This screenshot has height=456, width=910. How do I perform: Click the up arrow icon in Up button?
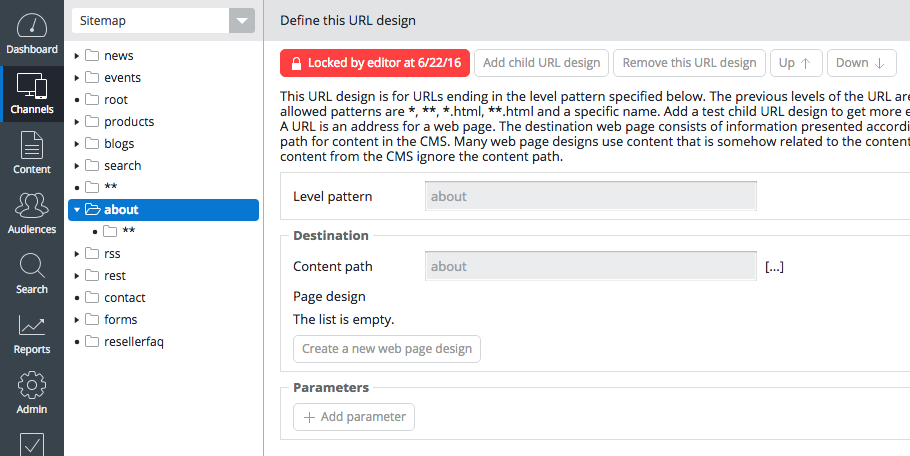point(806,63)
